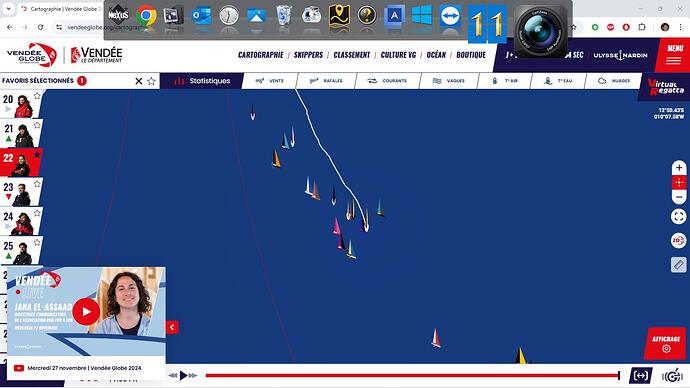Screen dimensions: 690x388
Task: Recenter the map with red crosshair button
Action: pos(679,182)
